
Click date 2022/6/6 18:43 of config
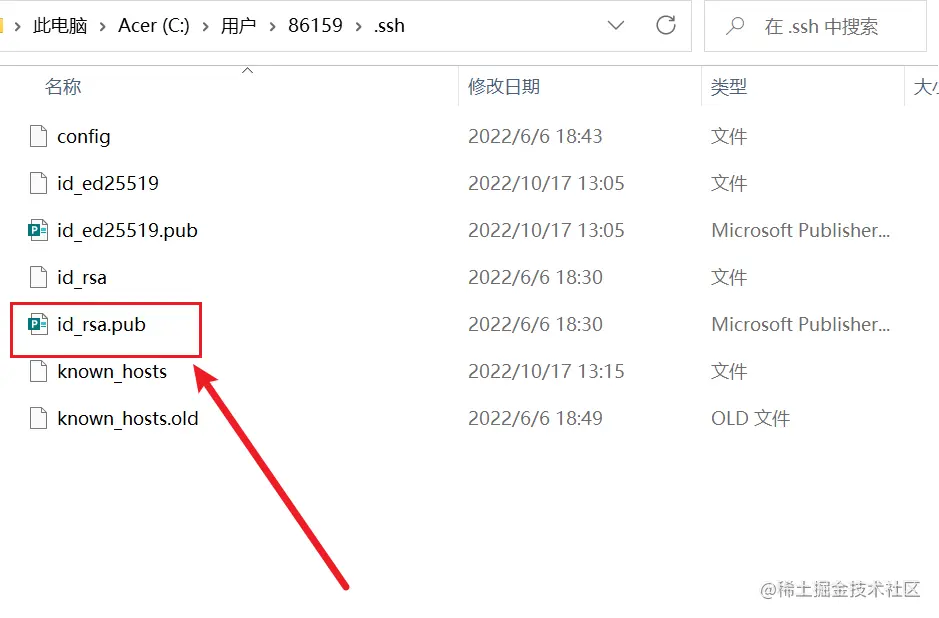[535, 136]
